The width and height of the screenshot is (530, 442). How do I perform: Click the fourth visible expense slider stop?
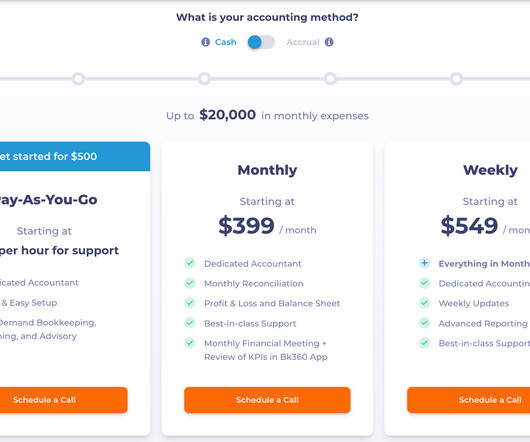click(456, 79)
